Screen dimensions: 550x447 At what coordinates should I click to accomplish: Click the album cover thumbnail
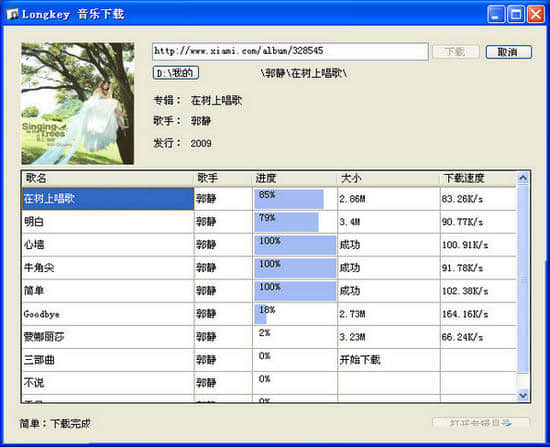(78, 104)
